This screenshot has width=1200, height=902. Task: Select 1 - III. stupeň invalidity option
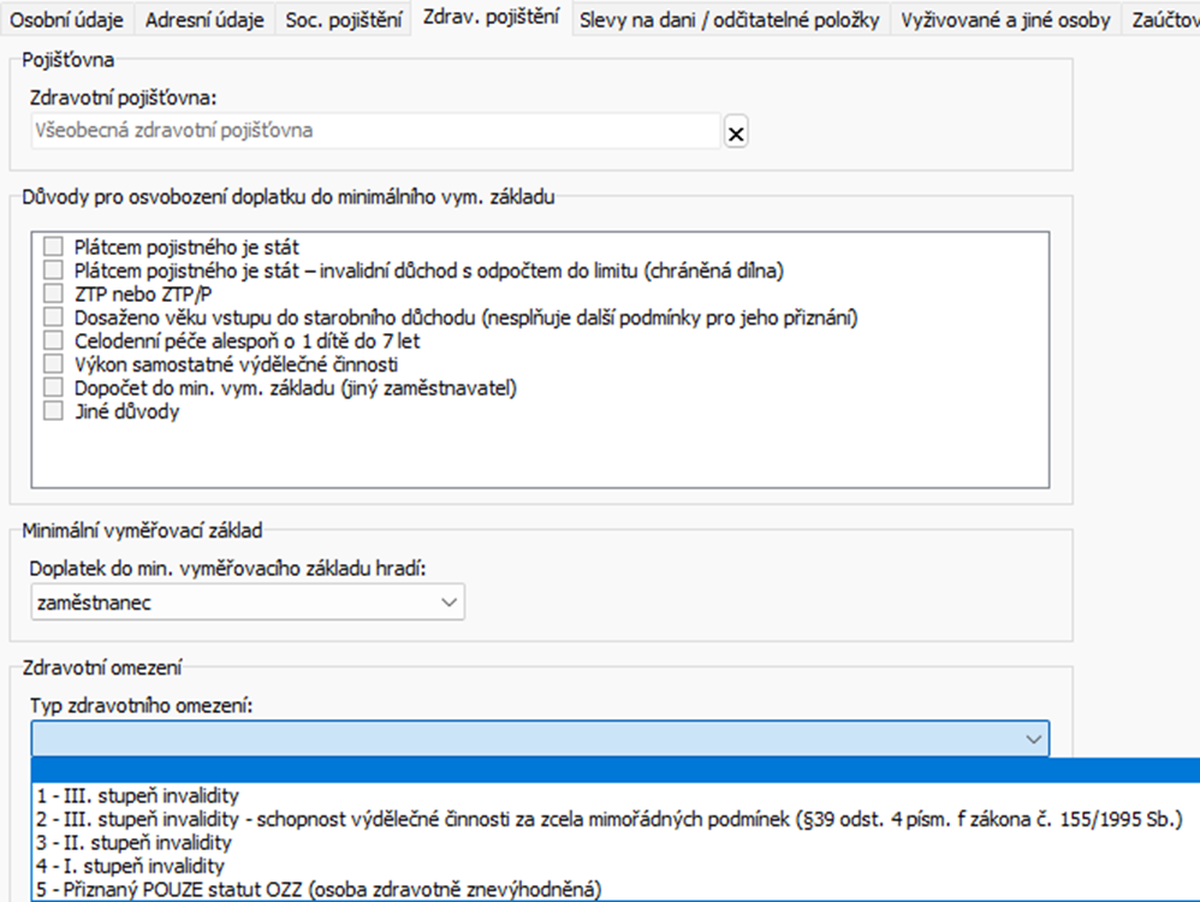[x=138, y=796]
